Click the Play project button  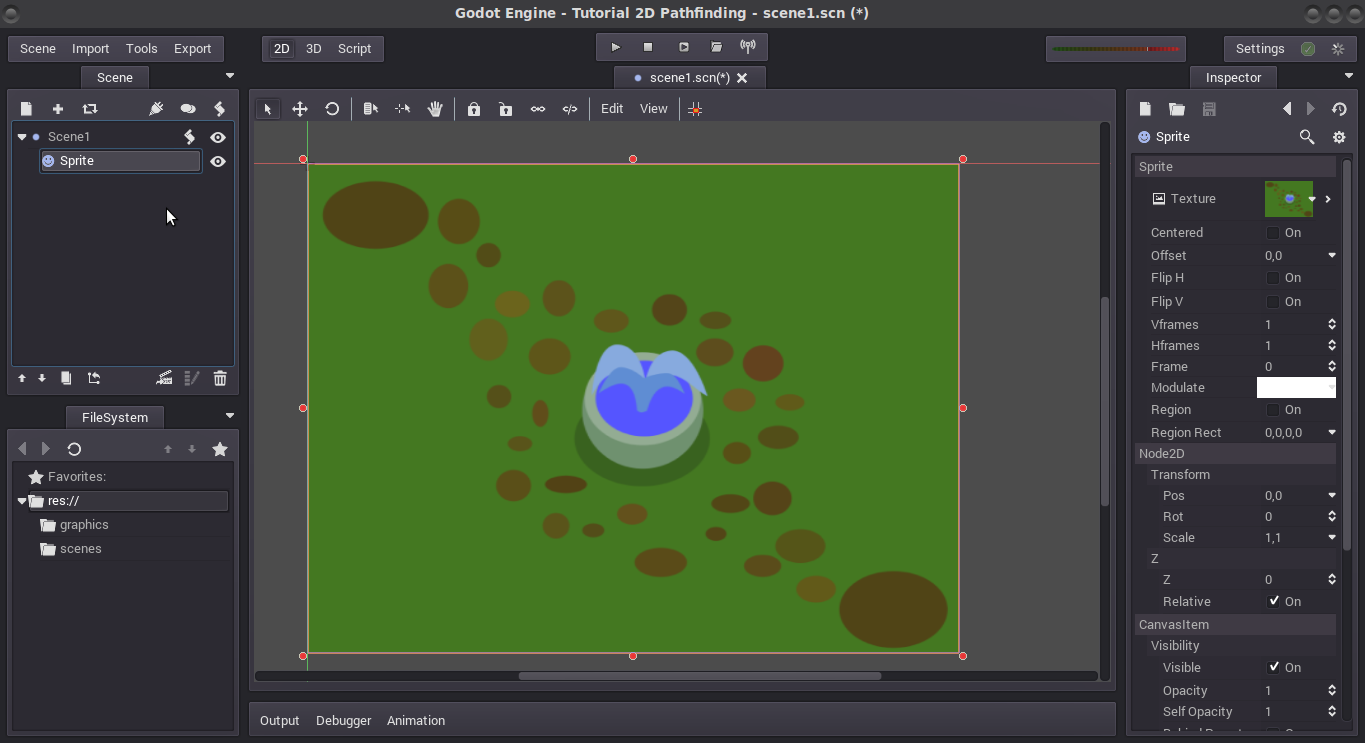pos(615,47)
